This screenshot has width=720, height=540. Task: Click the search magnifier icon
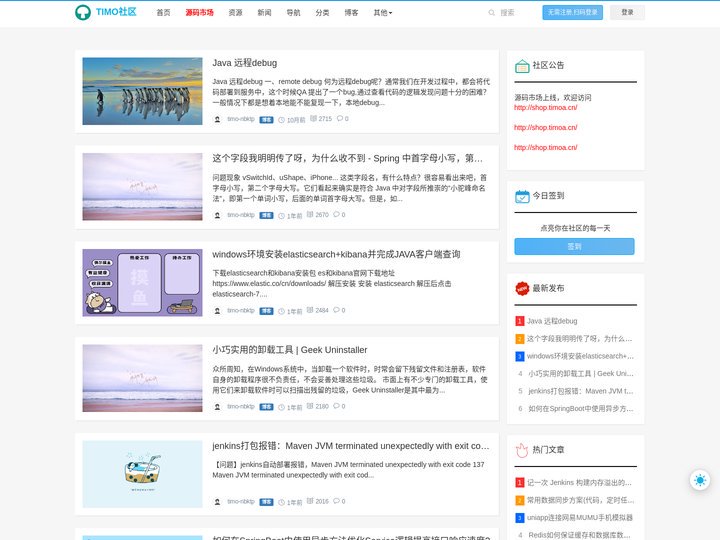coord(491,13)
